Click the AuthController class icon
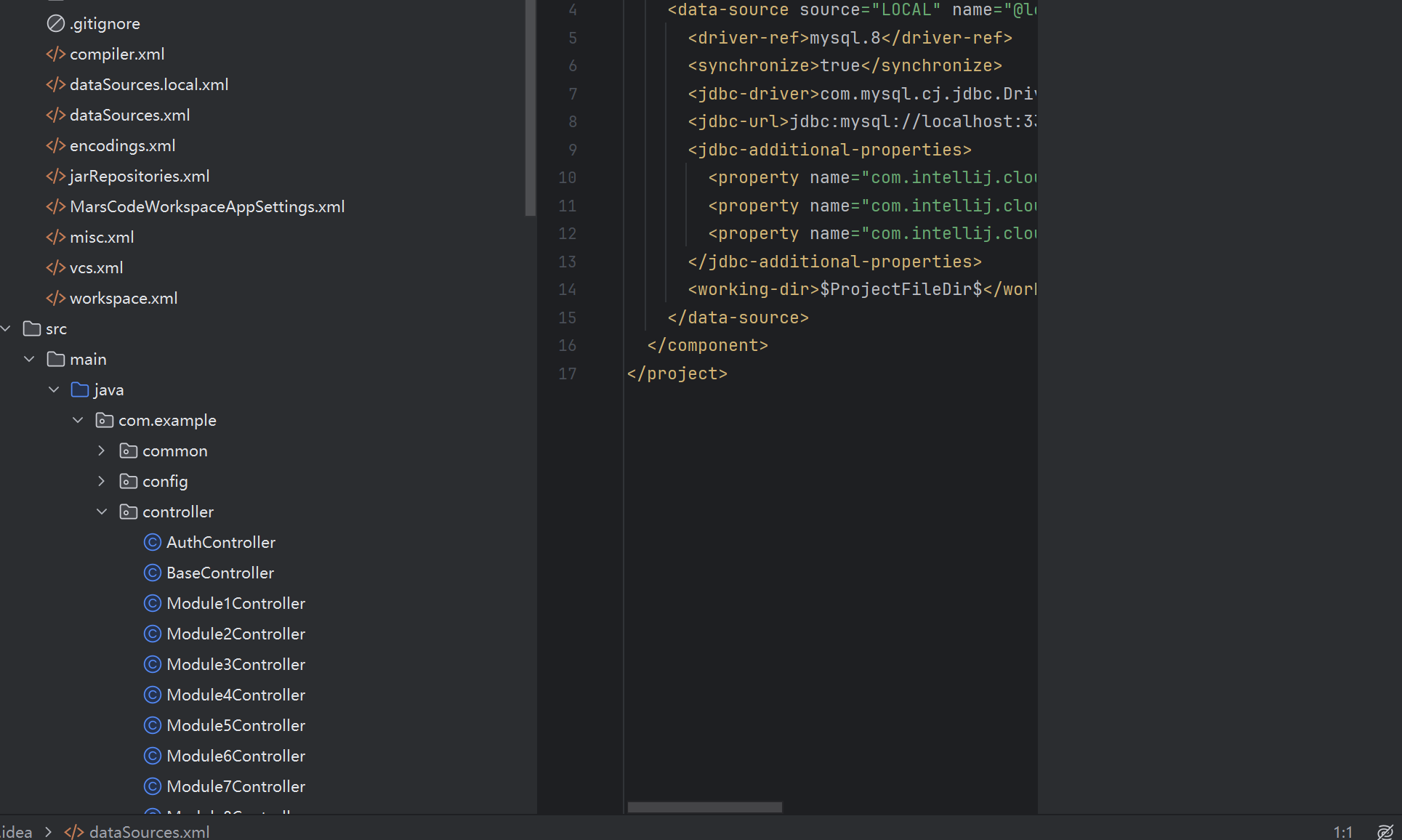 152,543
